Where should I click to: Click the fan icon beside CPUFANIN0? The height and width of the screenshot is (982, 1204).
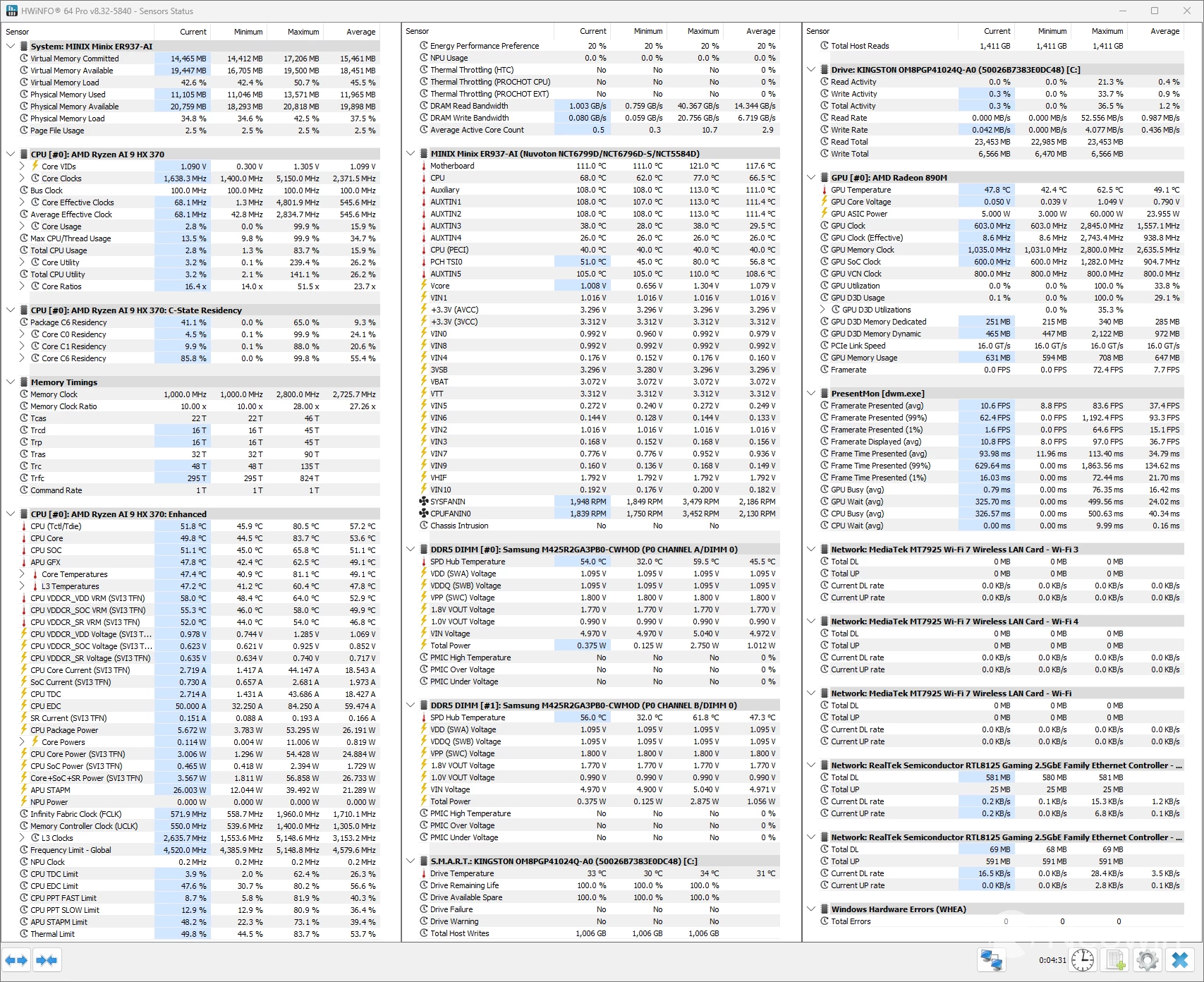[x=424, y=514]
